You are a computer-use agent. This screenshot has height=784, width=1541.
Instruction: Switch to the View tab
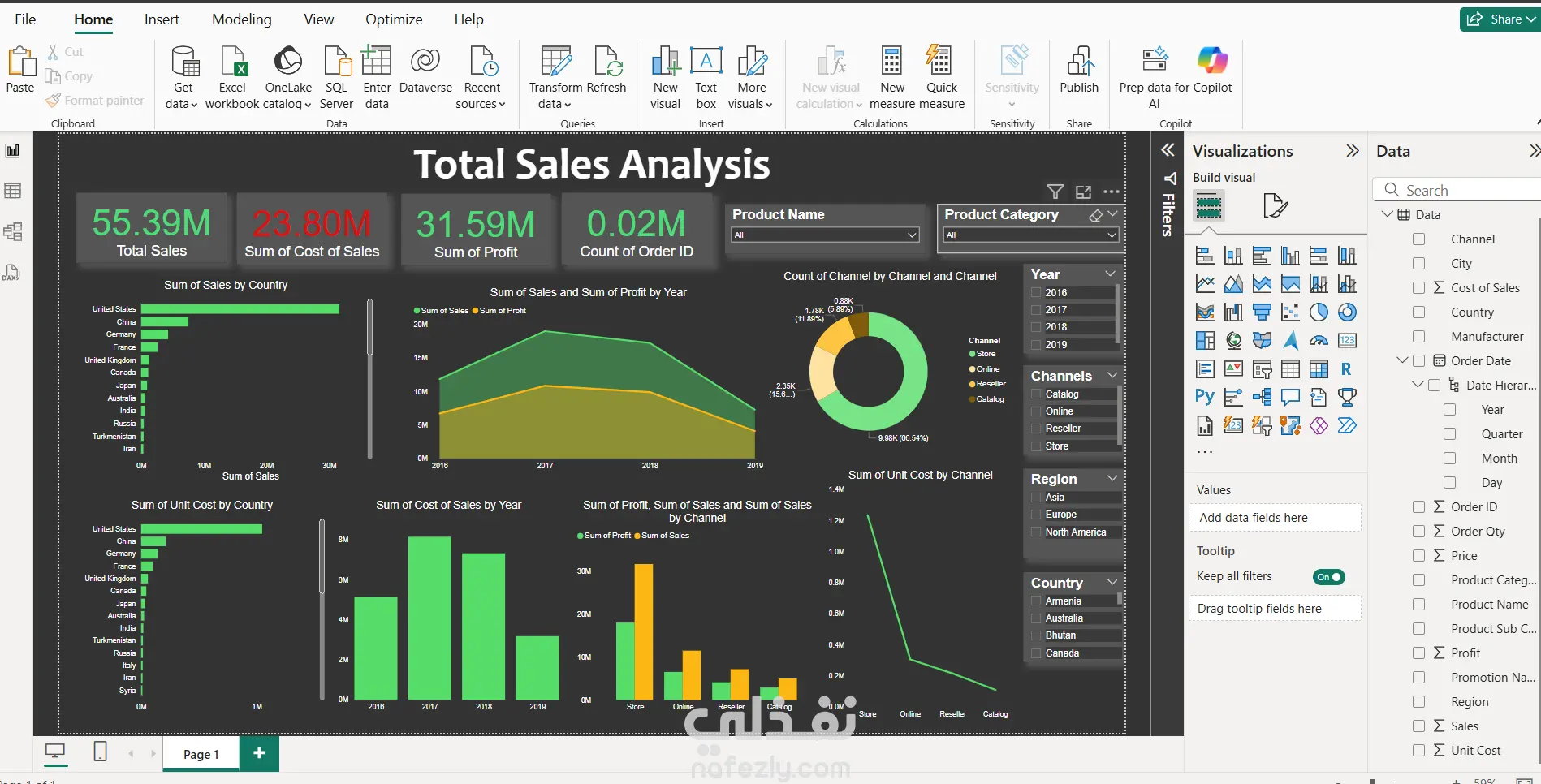[318, 19]
